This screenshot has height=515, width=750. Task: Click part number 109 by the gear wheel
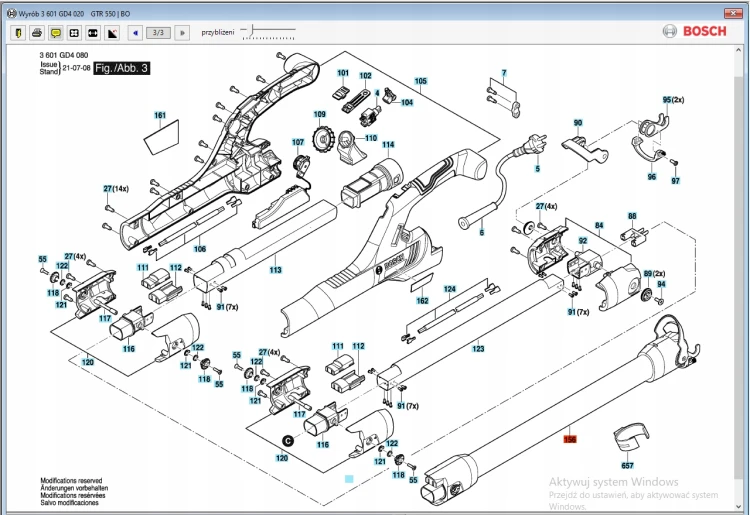(320, 114)
